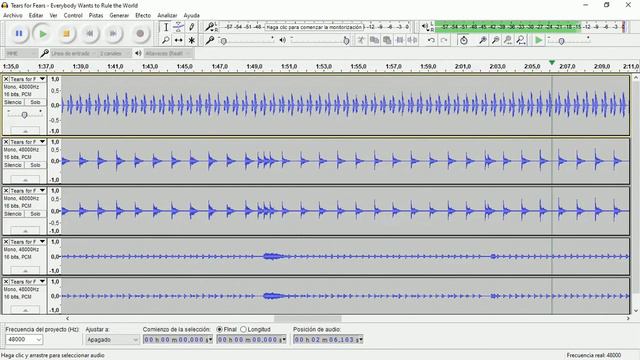
Task: Start playback with the green Play button
Action: (x=42, y=33)
